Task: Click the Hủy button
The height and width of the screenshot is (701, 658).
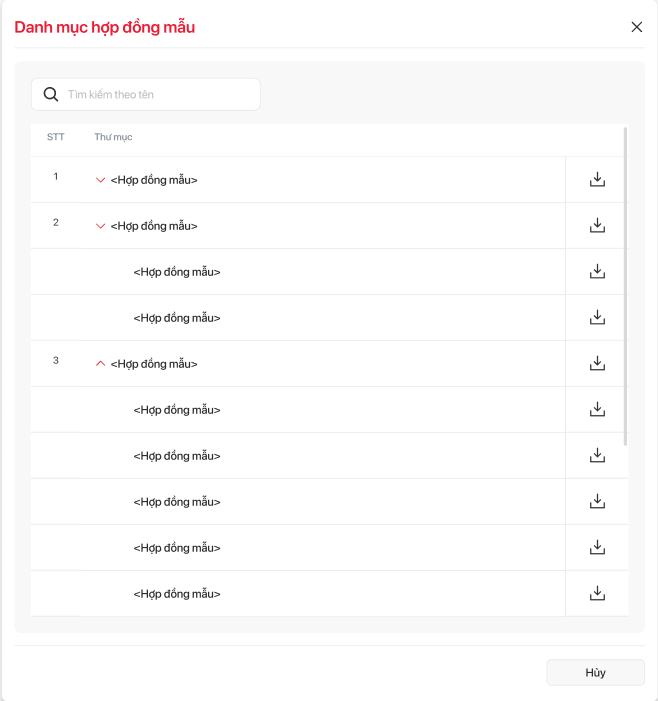Action: coord(595,673)
